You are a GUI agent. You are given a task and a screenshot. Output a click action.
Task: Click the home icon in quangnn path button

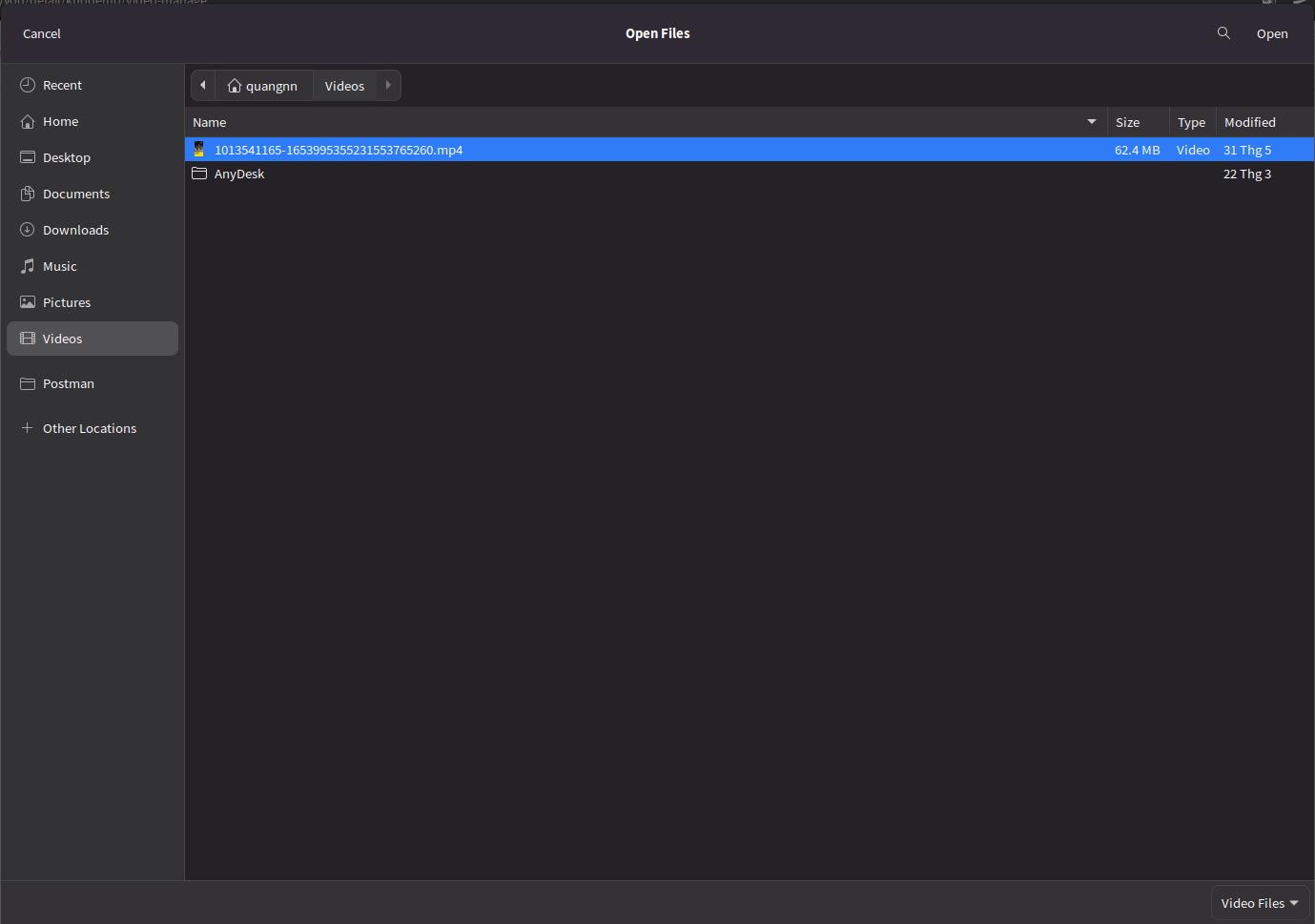click(x=235, y=86)
